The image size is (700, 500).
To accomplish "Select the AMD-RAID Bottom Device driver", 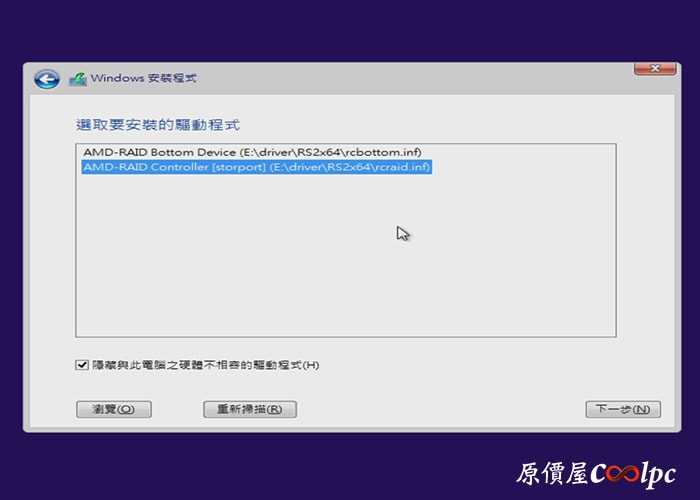I will (252, 152).
